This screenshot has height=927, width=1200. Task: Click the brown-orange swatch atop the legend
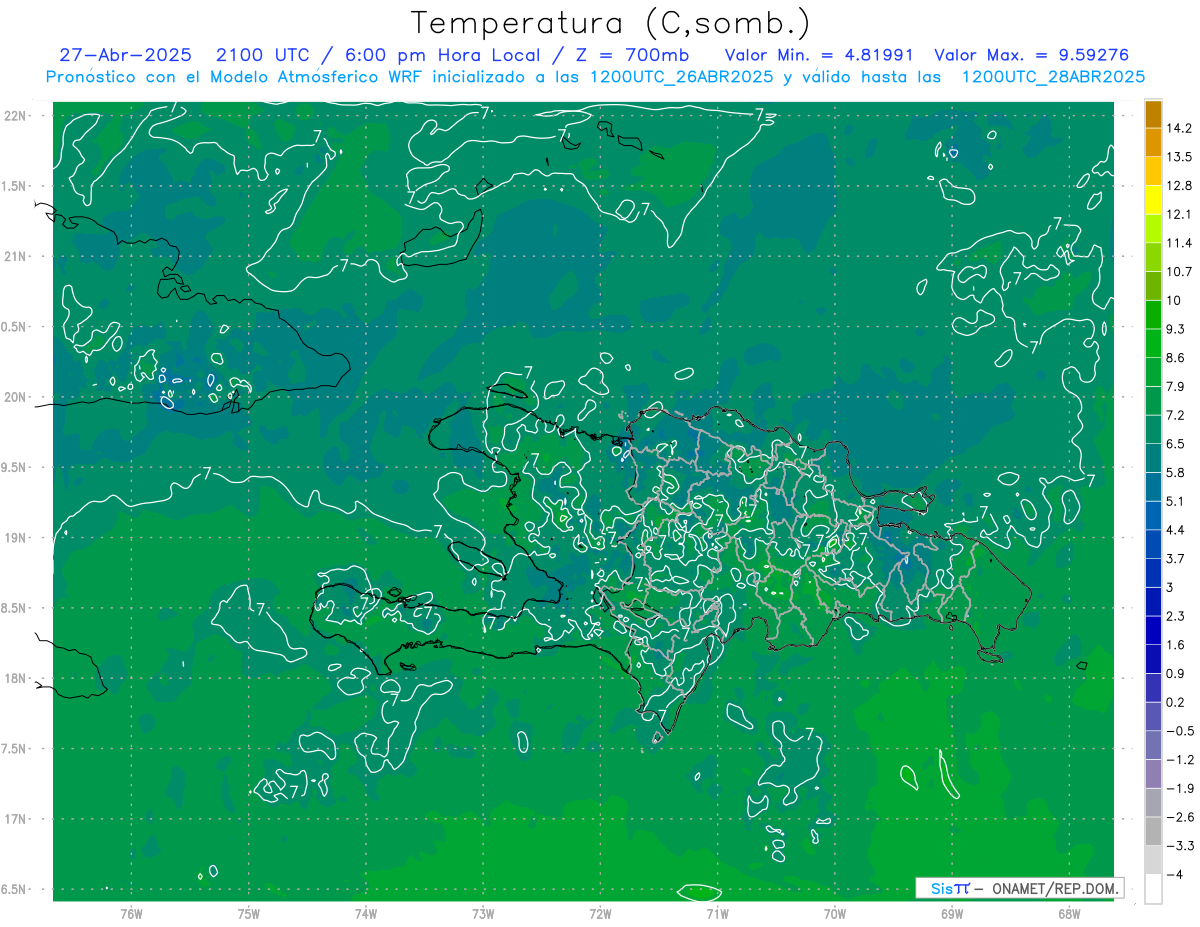tap(1153, 114)
